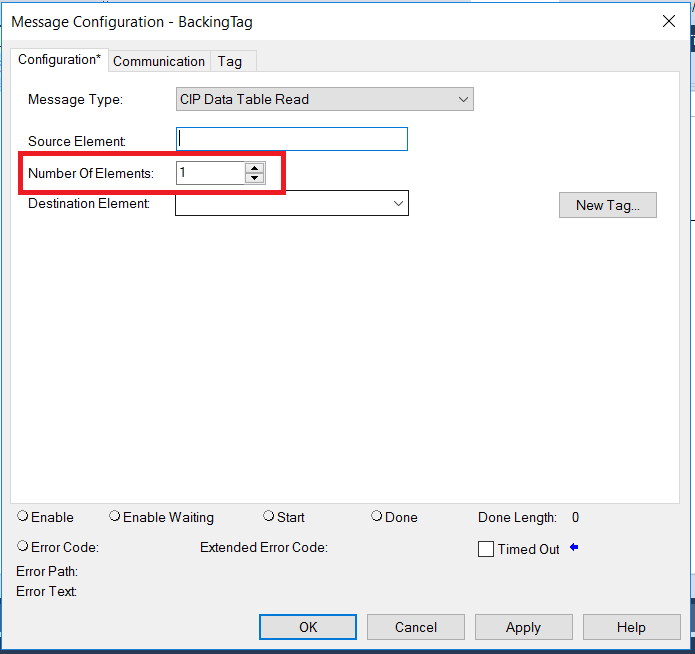Click the Number Of Elements value box
Viewport: 695px width, 654px height.
(210, 173)
